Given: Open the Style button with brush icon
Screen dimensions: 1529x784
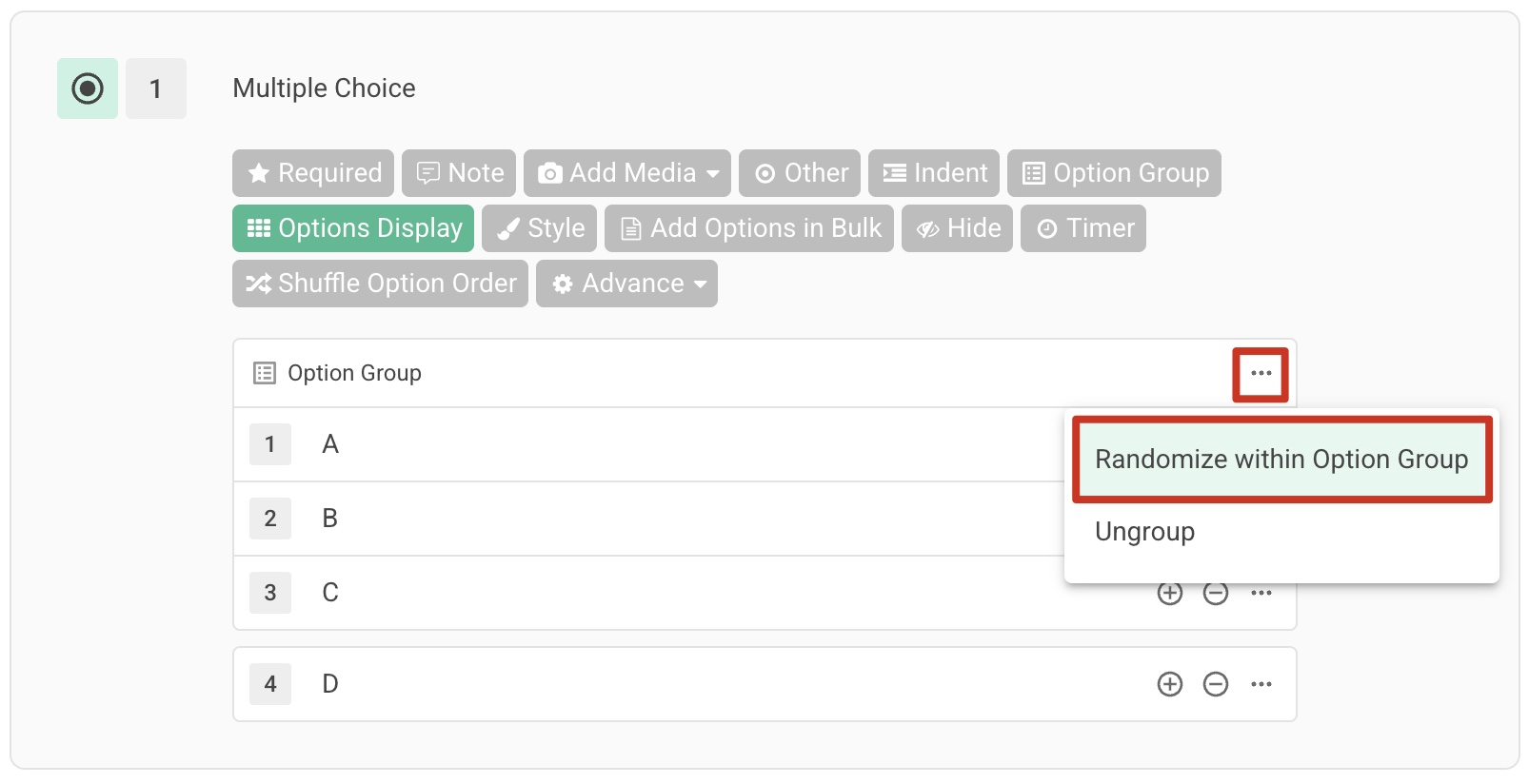Looking at the screenshot, I should coord(540,228).
